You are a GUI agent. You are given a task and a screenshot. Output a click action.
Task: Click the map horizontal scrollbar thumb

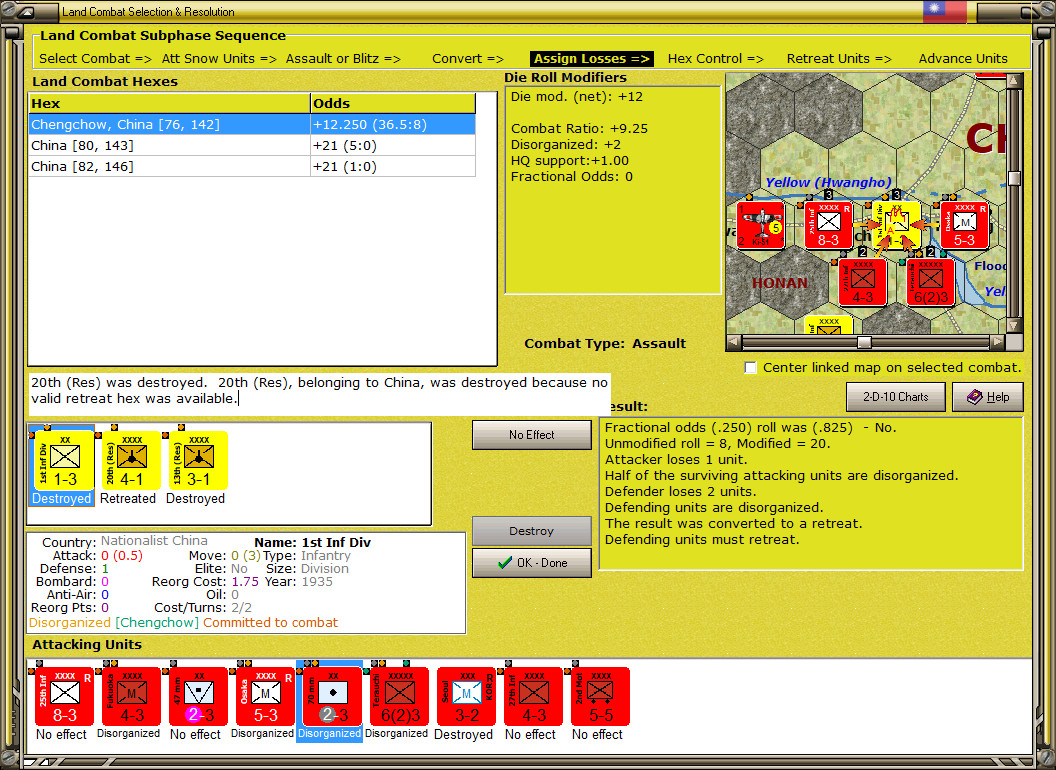tap(864, 342)
